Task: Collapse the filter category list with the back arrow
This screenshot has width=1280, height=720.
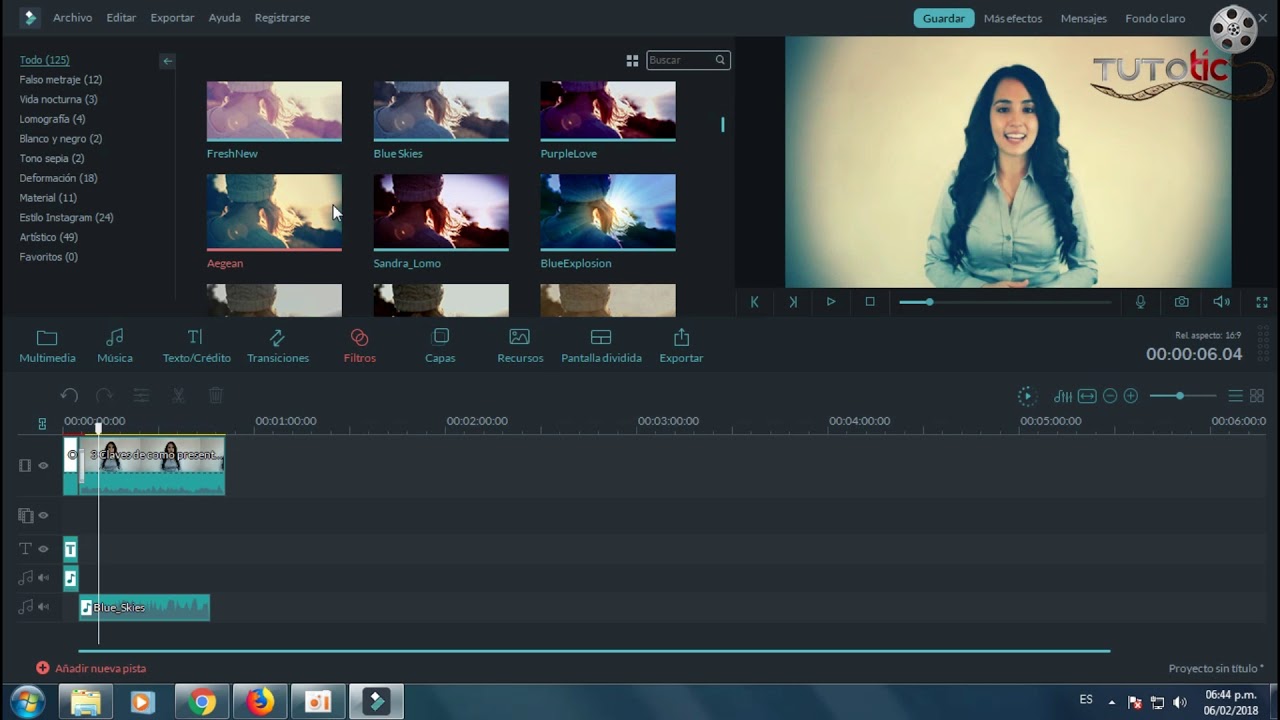Action: point(168,61)
